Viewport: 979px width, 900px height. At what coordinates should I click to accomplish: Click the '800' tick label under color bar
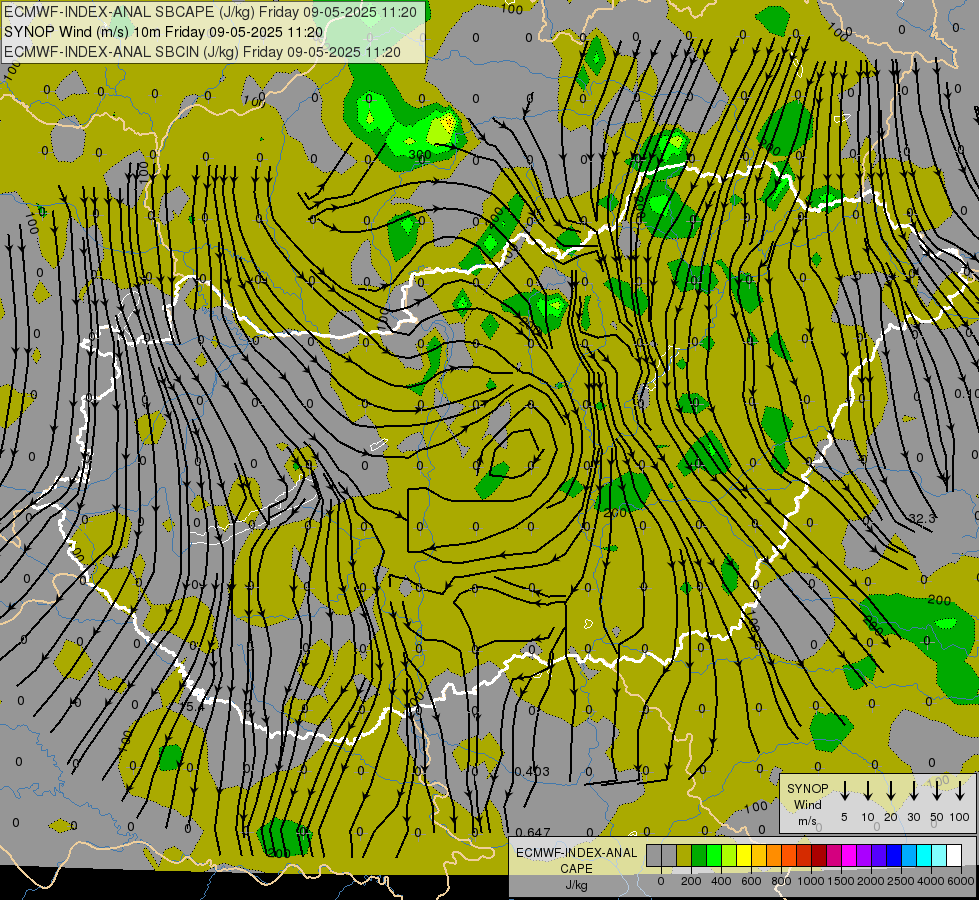pos(781,881)
